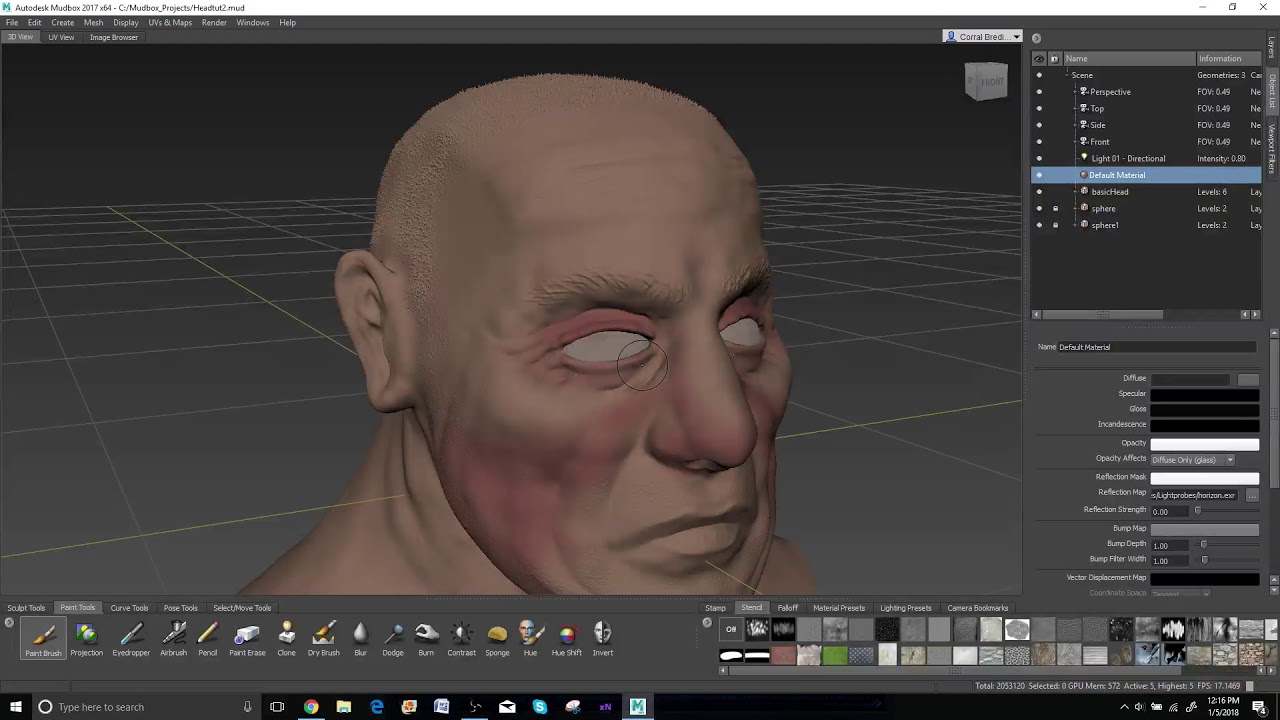Open the Object List panel options button
Viewport: 1280px width, 720px height.
click(1036, 38)
